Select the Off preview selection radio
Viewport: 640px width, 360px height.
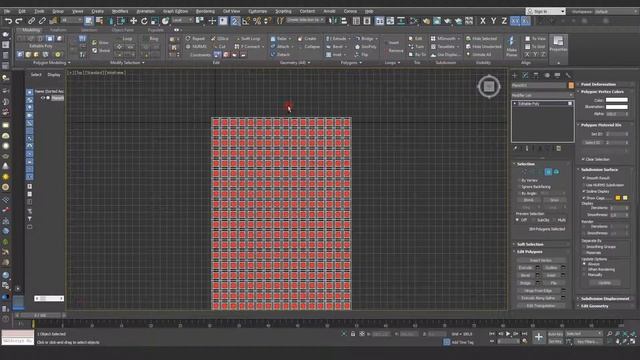[x=518, y=220]
